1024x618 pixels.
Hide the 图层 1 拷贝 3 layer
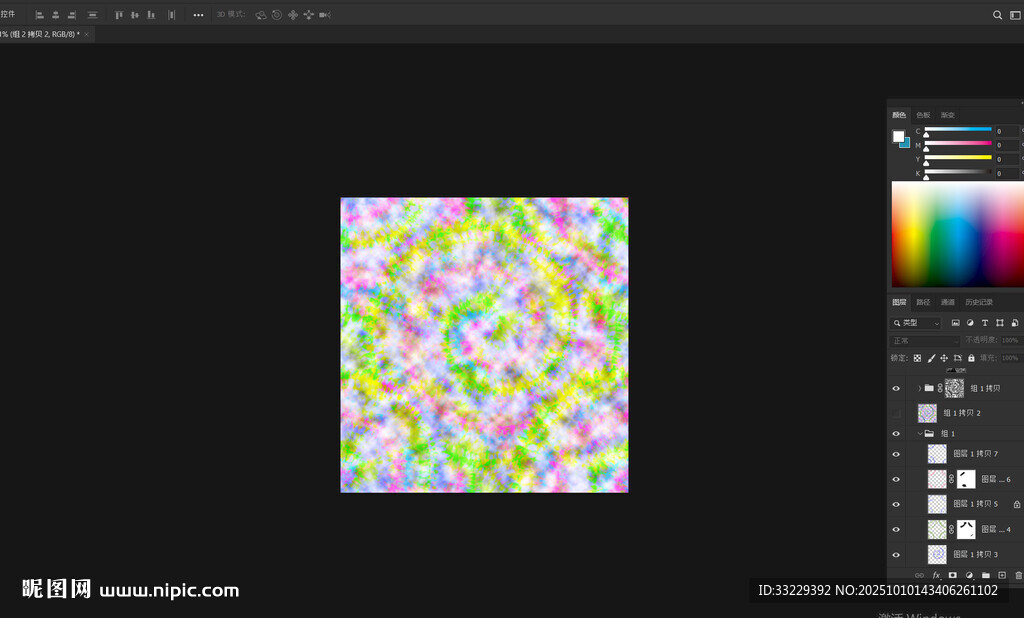tap(896, 555)
